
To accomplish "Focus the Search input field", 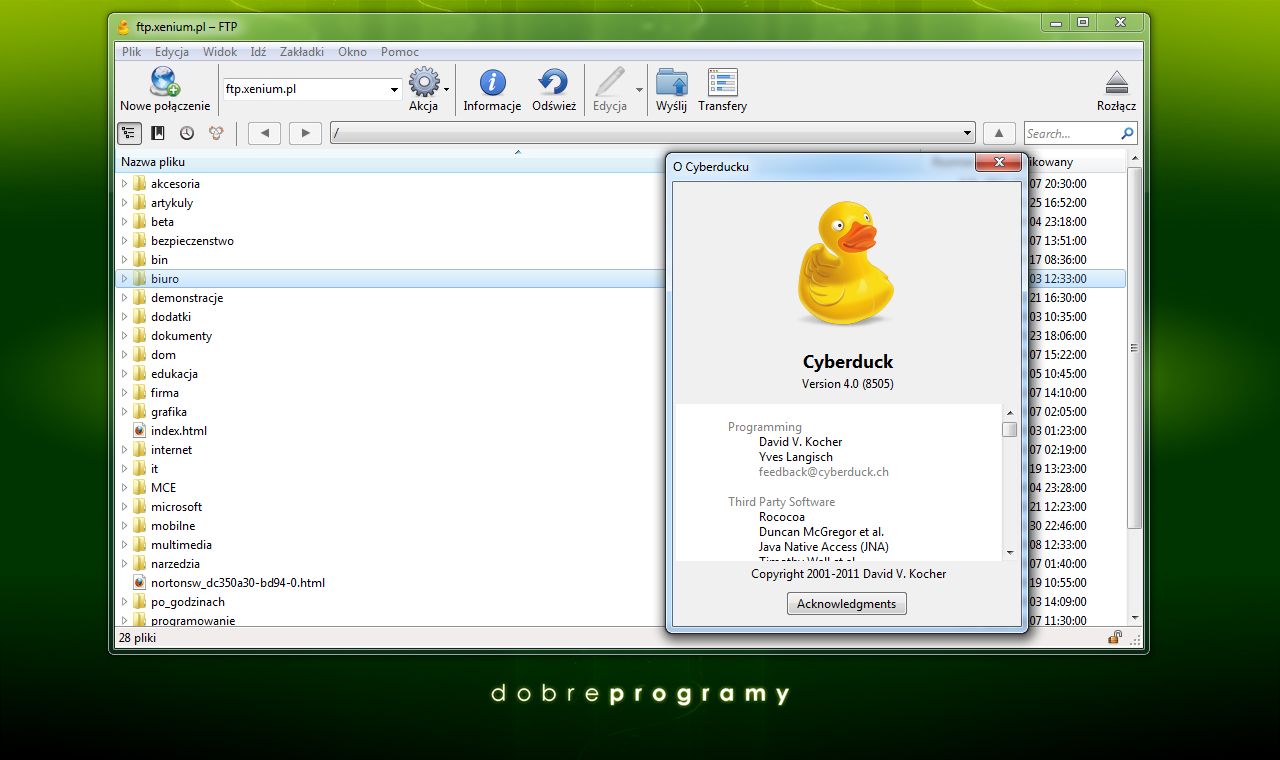I will coord(1072,133).
